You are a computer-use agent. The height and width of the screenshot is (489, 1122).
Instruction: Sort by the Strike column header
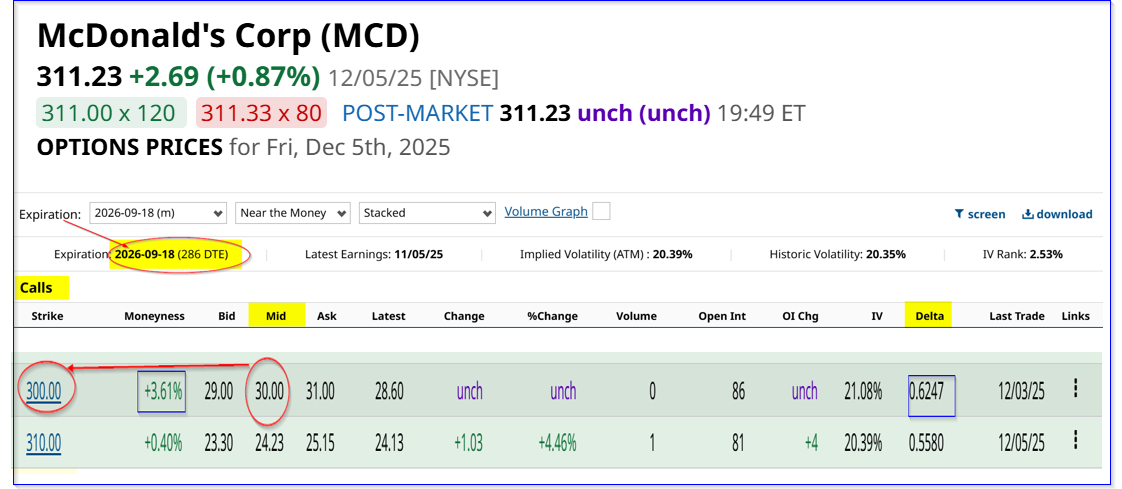coord(47,316)
